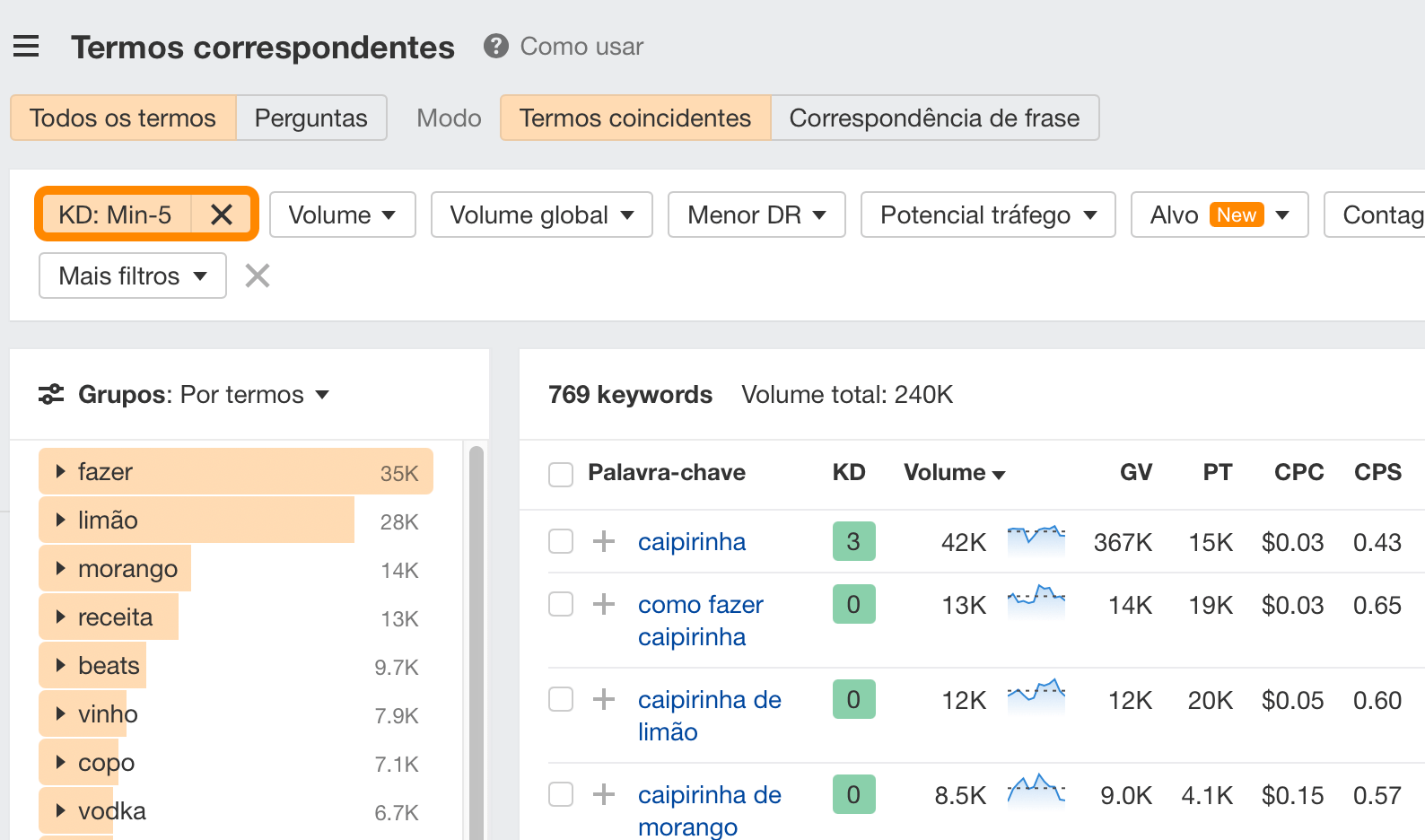Select the caipirinha de morango checkbox
Image resolution: width=1425 pixels, height=840 pixels.
click(561, 794)
